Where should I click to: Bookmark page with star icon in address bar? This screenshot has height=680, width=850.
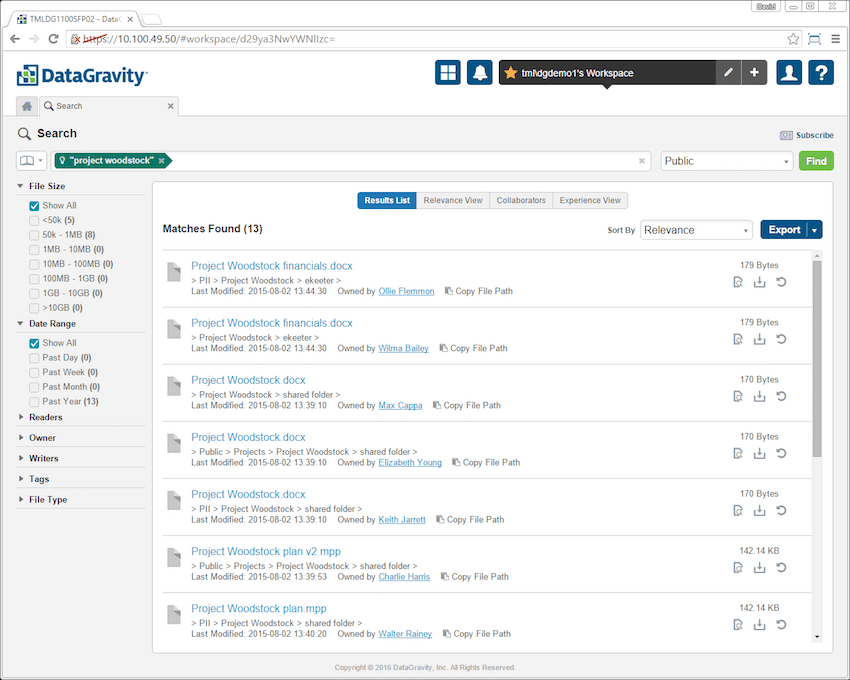coord(793,39)
